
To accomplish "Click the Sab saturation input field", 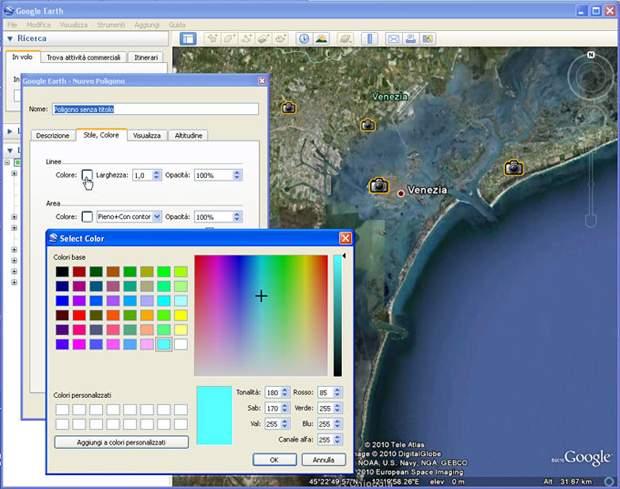I will click(x=273, y=408).
